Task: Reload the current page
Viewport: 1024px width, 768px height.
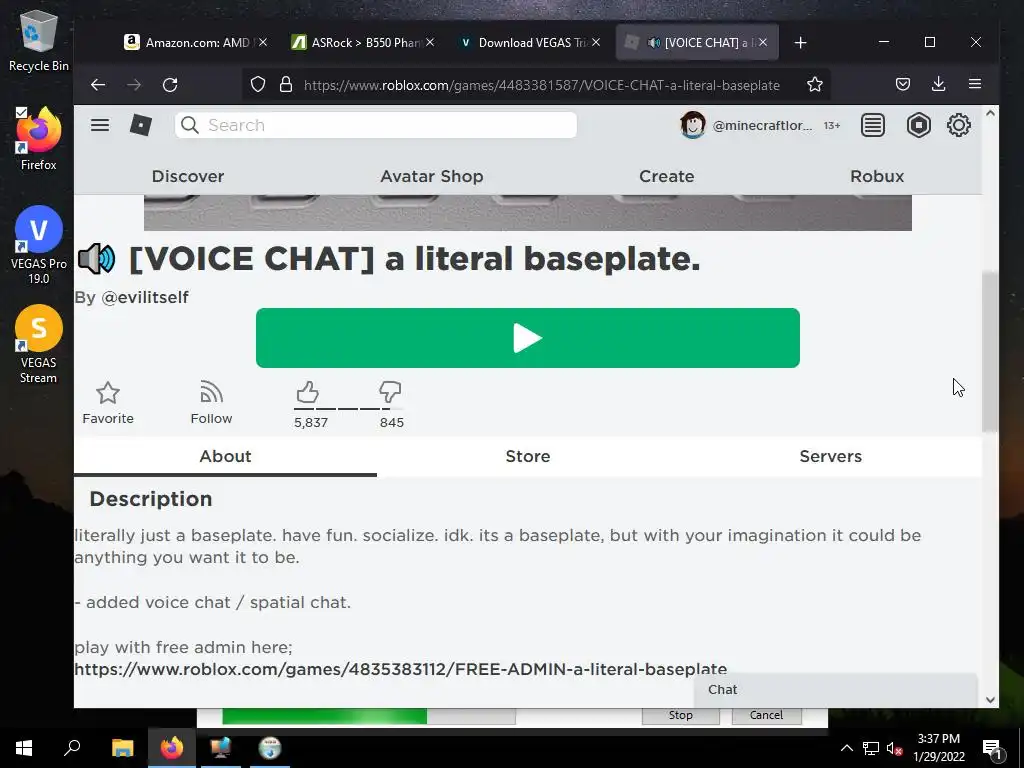Action: coord(170,84)
